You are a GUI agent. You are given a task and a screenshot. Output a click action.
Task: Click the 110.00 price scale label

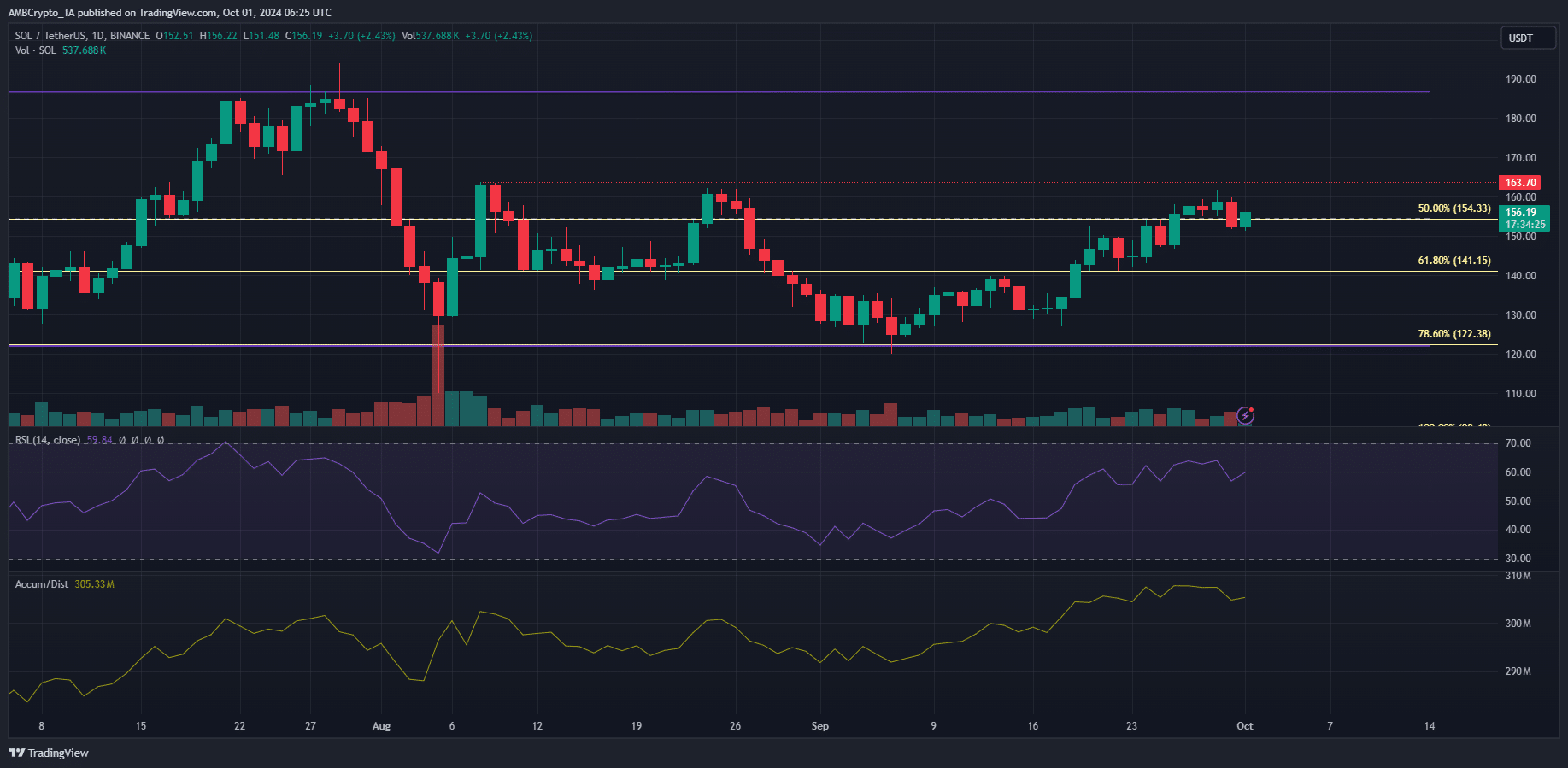click(1520, 394)
